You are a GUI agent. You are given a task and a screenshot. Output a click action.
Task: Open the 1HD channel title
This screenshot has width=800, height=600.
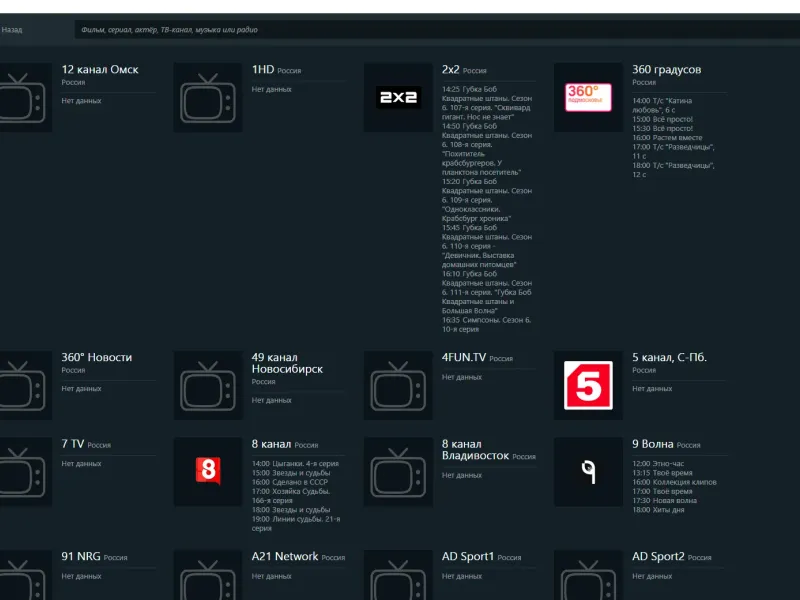tap(263, 69)
